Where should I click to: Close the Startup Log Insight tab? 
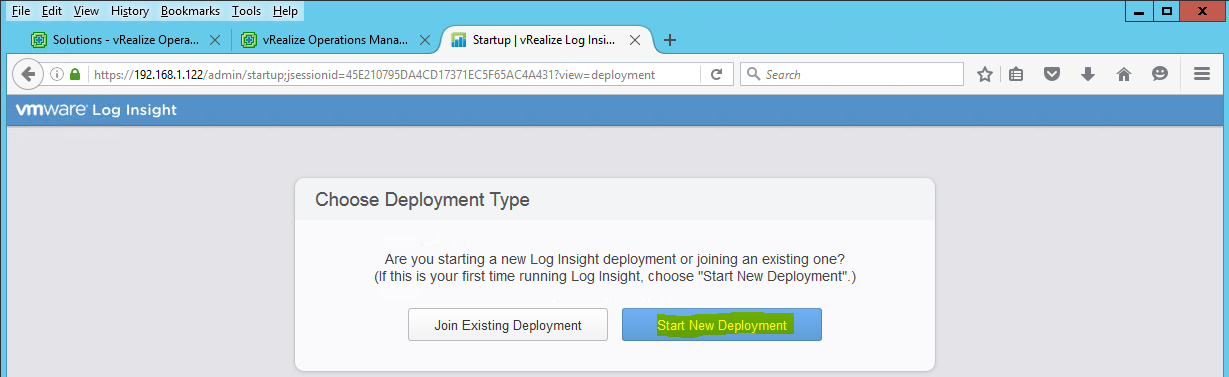pyautogui.click(x=635, y=40)
